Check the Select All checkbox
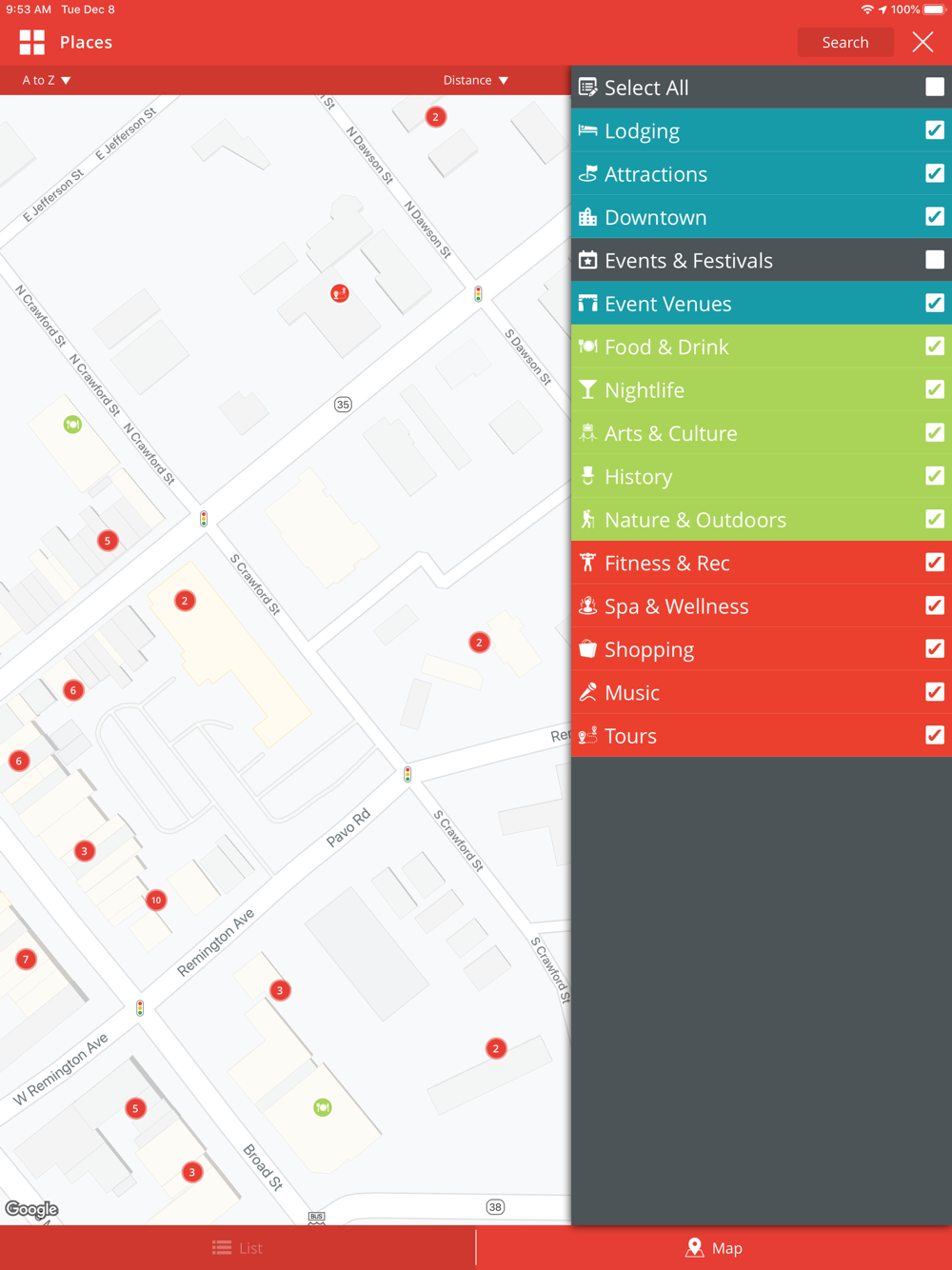The image size is (952, 1270). coord(935,88)
